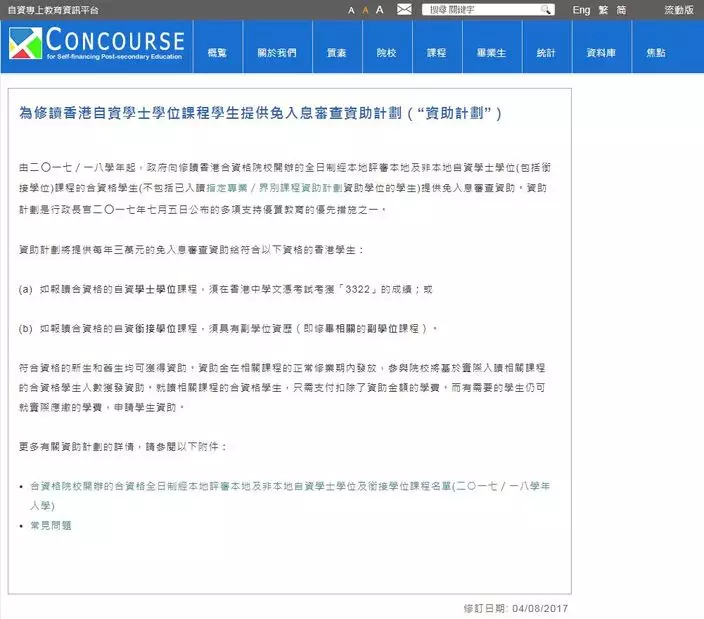
Task: Open the 畢業生 menu
Action: pyautogui.click(x=491, y=53)
